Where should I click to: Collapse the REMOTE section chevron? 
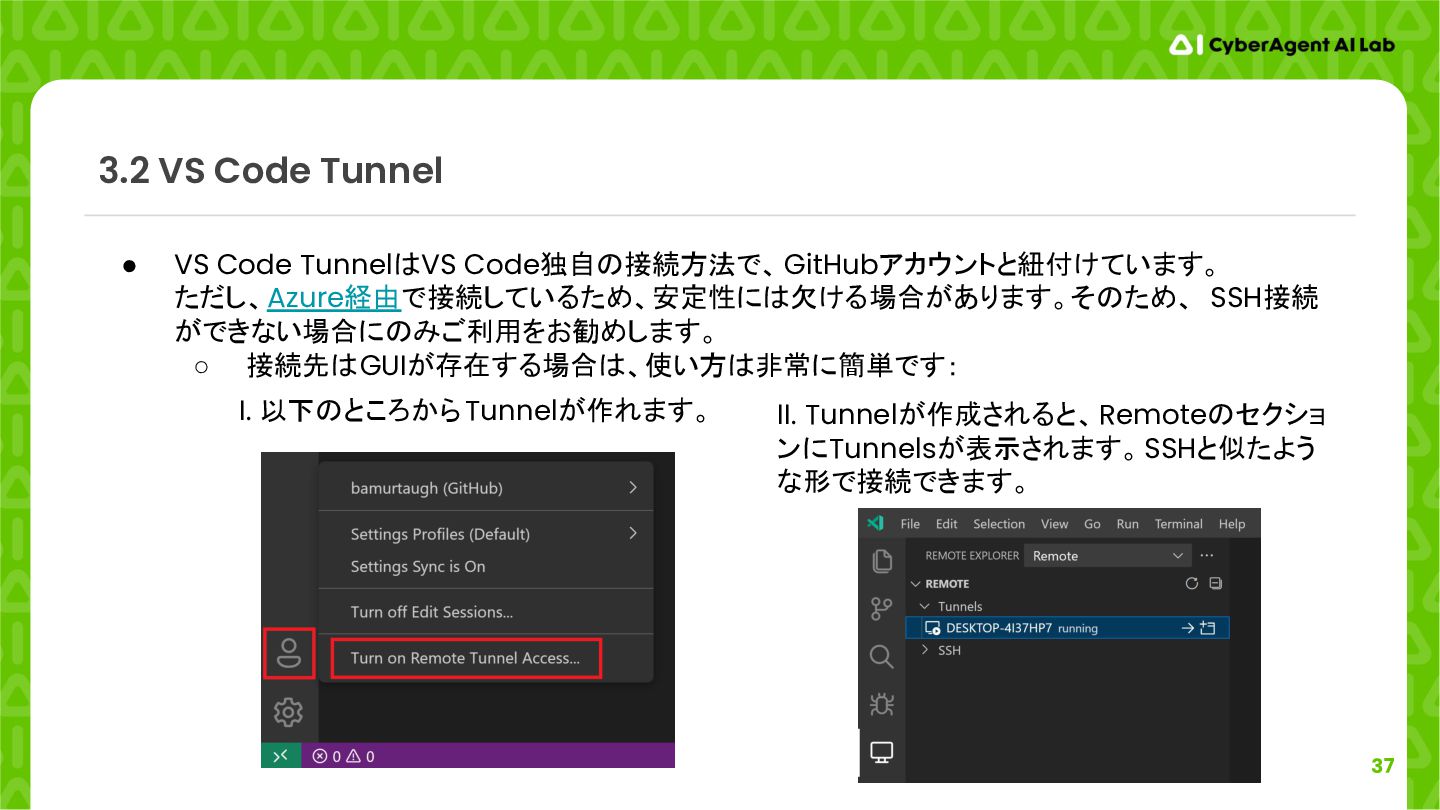(914, 584)
